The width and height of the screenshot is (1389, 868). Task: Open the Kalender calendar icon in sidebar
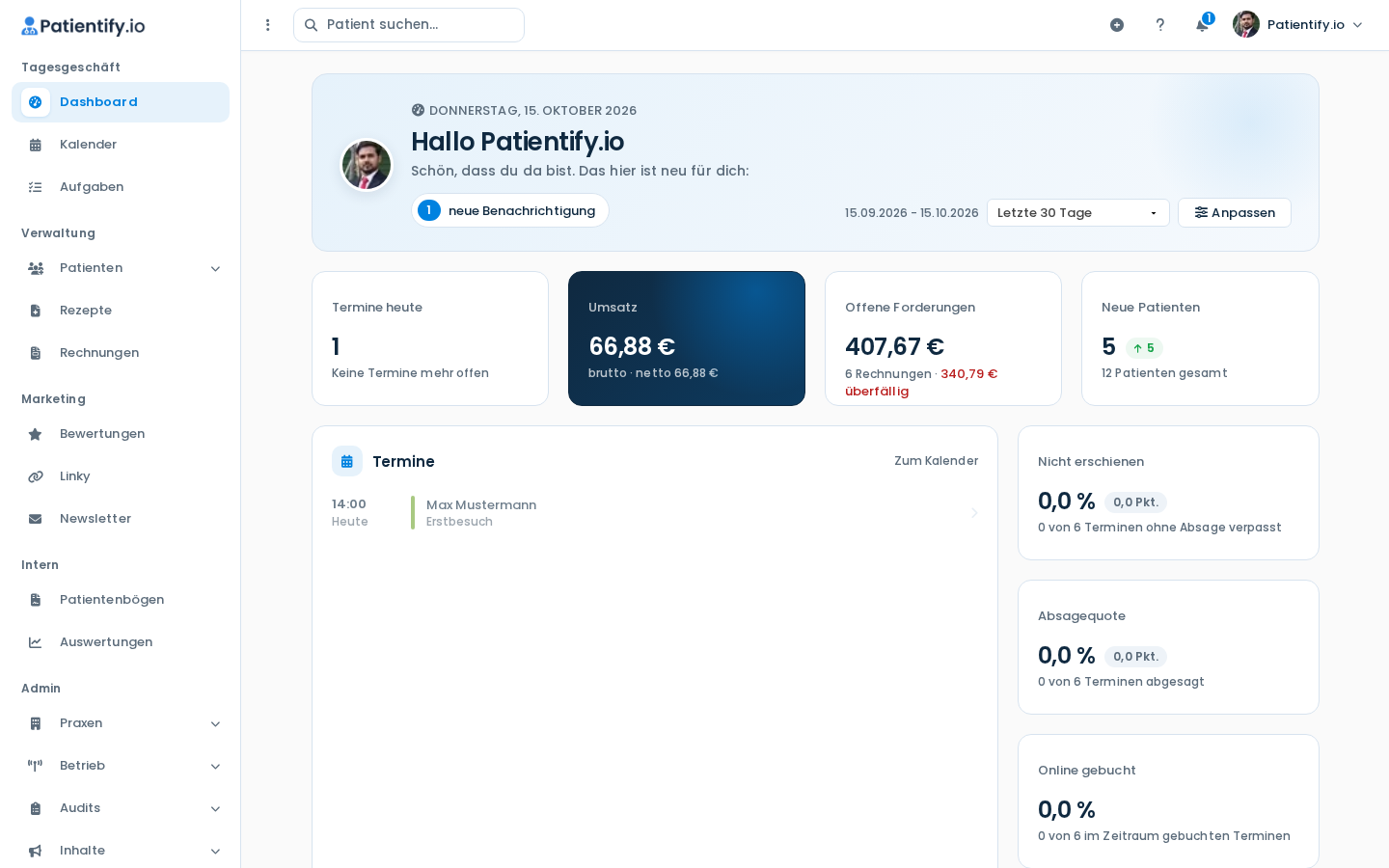[36, 145]
